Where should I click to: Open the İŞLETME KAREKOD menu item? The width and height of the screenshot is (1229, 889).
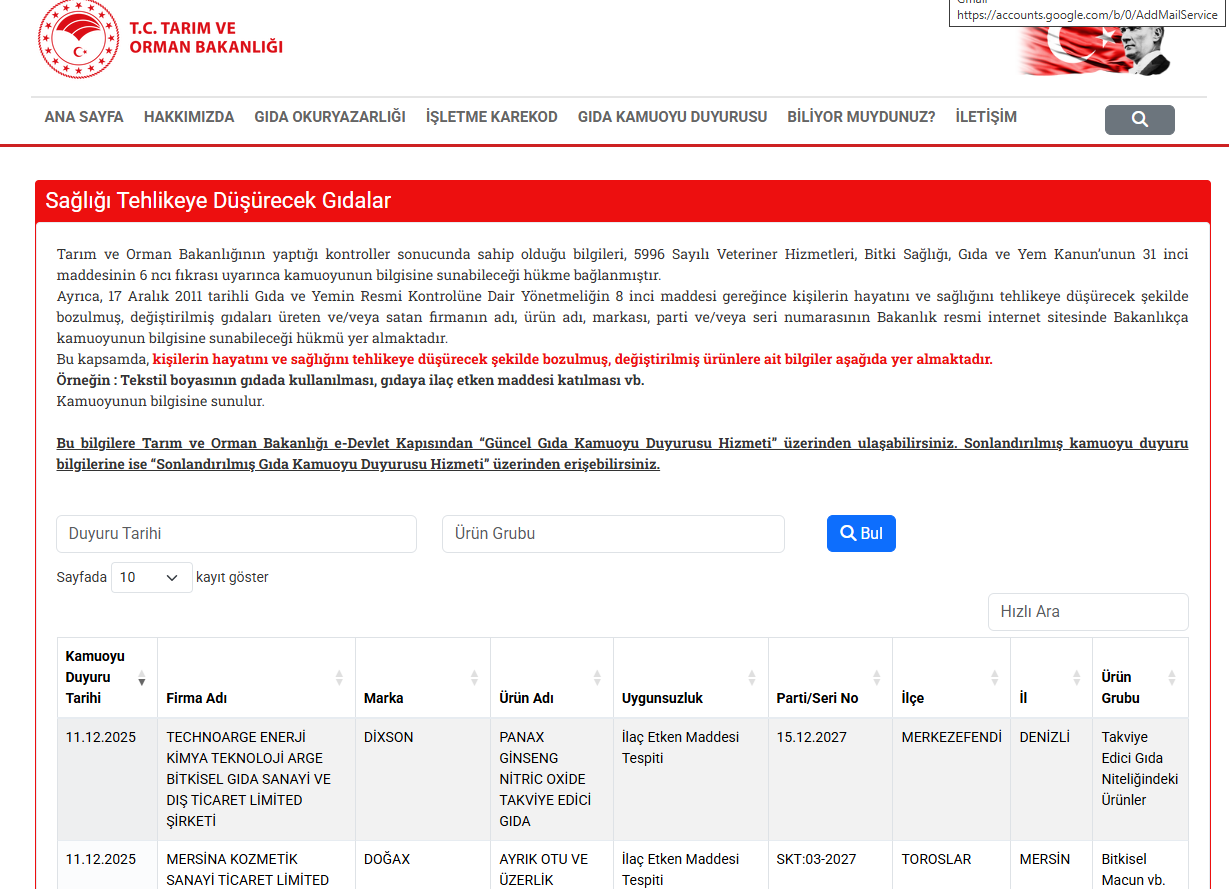click(492, 117)
